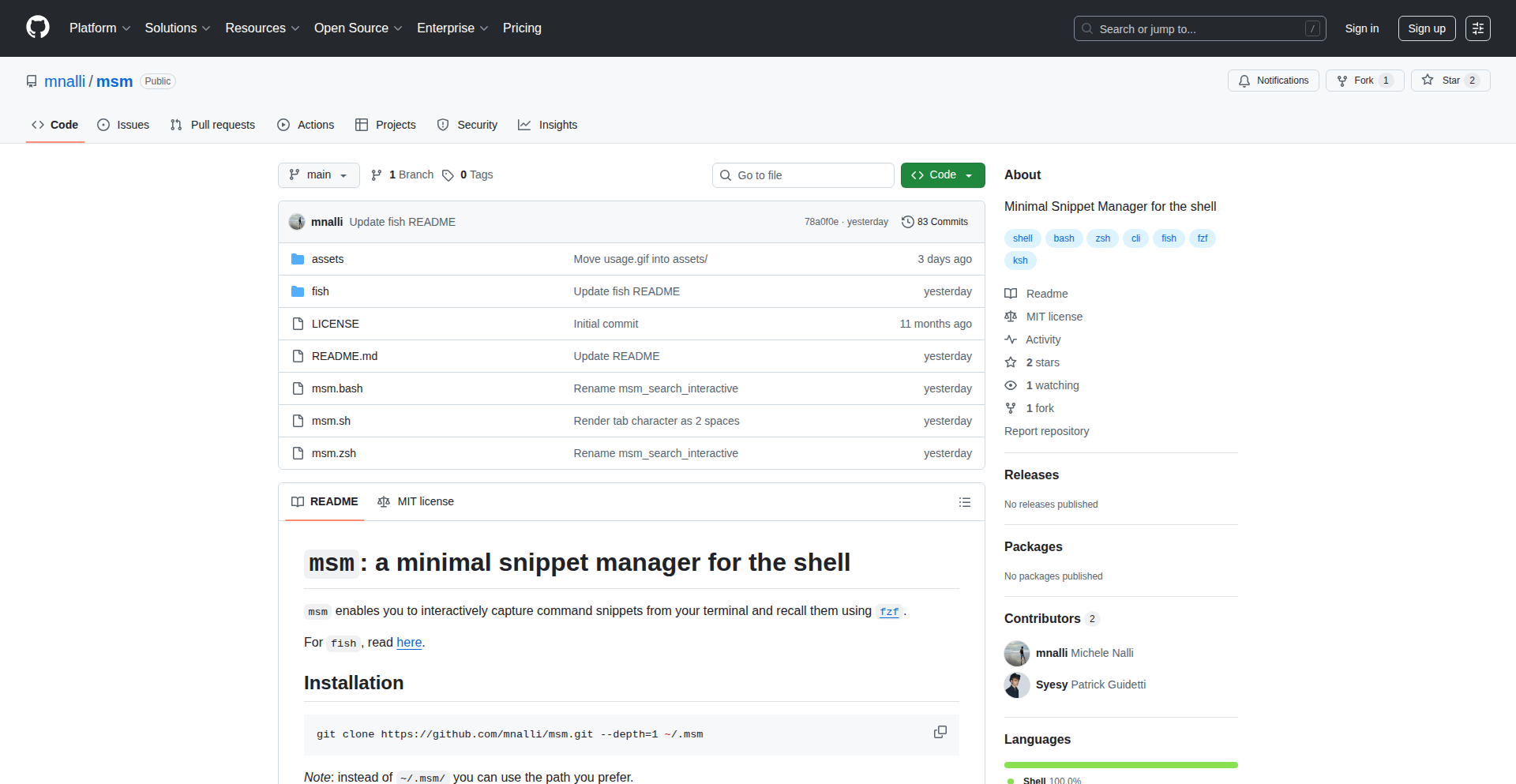The image size is (1516, 784).
Task: Click the tag icon next to Tags
Action: tap(448, 175)
